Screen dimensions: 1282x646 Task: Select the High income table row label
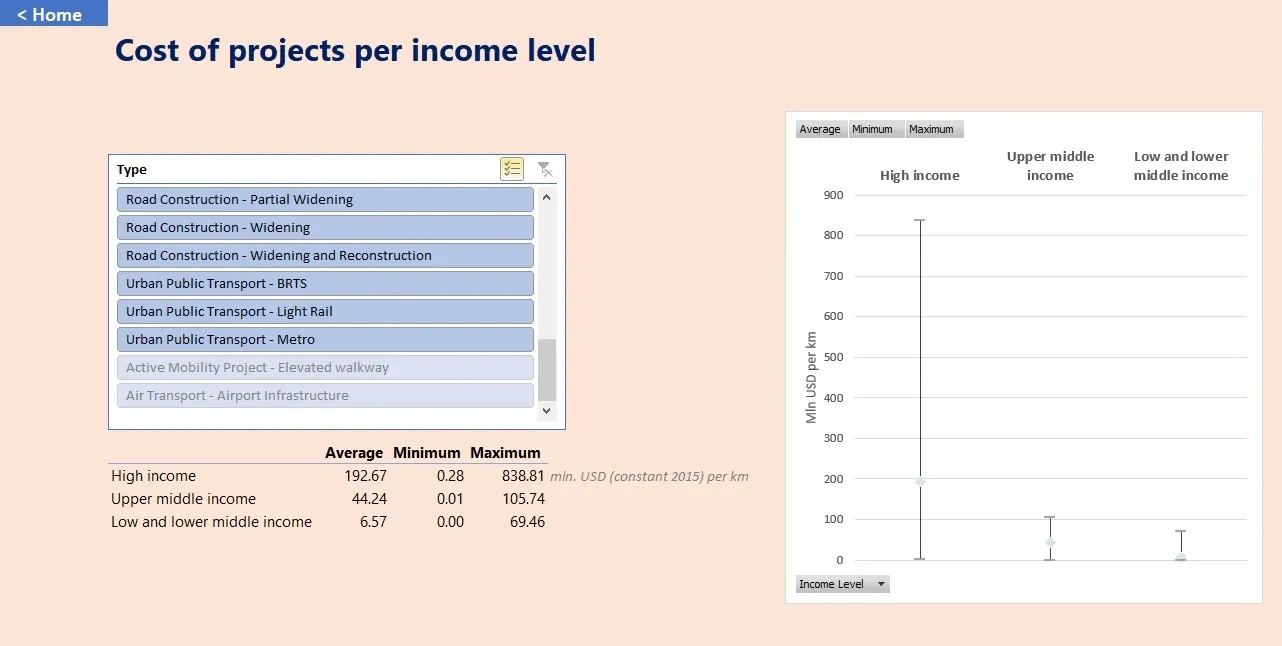(154, 476)
